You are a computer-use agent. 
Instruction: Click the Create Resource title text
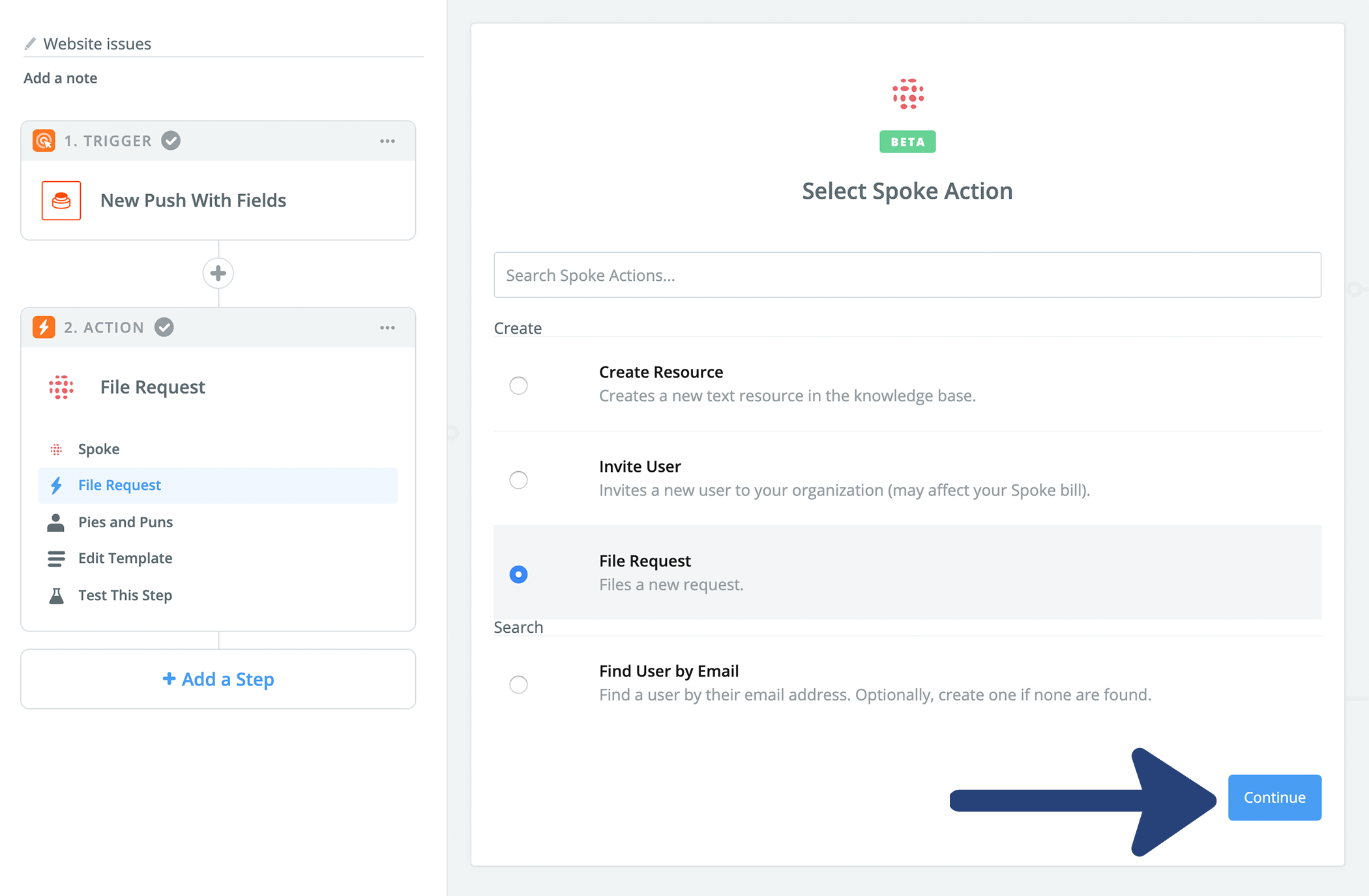click(661, 372)
